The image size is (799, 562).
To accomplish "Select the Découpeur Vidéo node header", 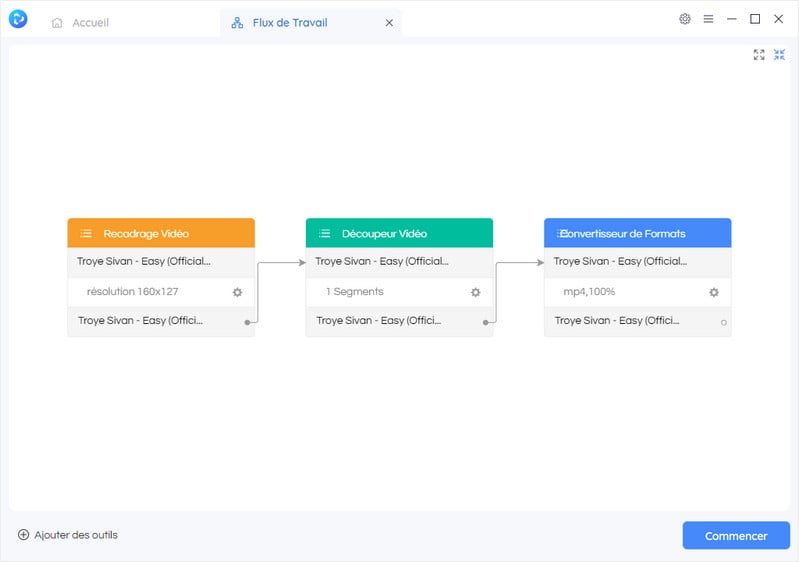I will (x=400, y=233).
